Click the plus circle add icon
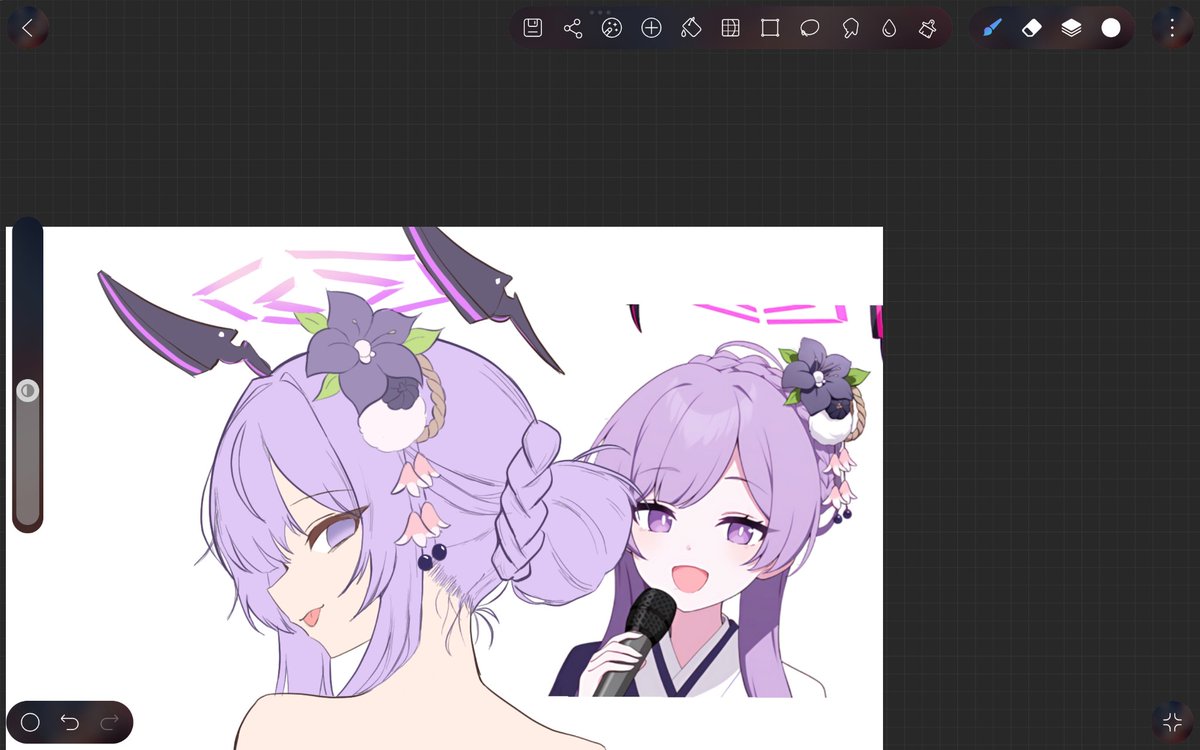This screenshot has height=750, width=1200. 651,28
